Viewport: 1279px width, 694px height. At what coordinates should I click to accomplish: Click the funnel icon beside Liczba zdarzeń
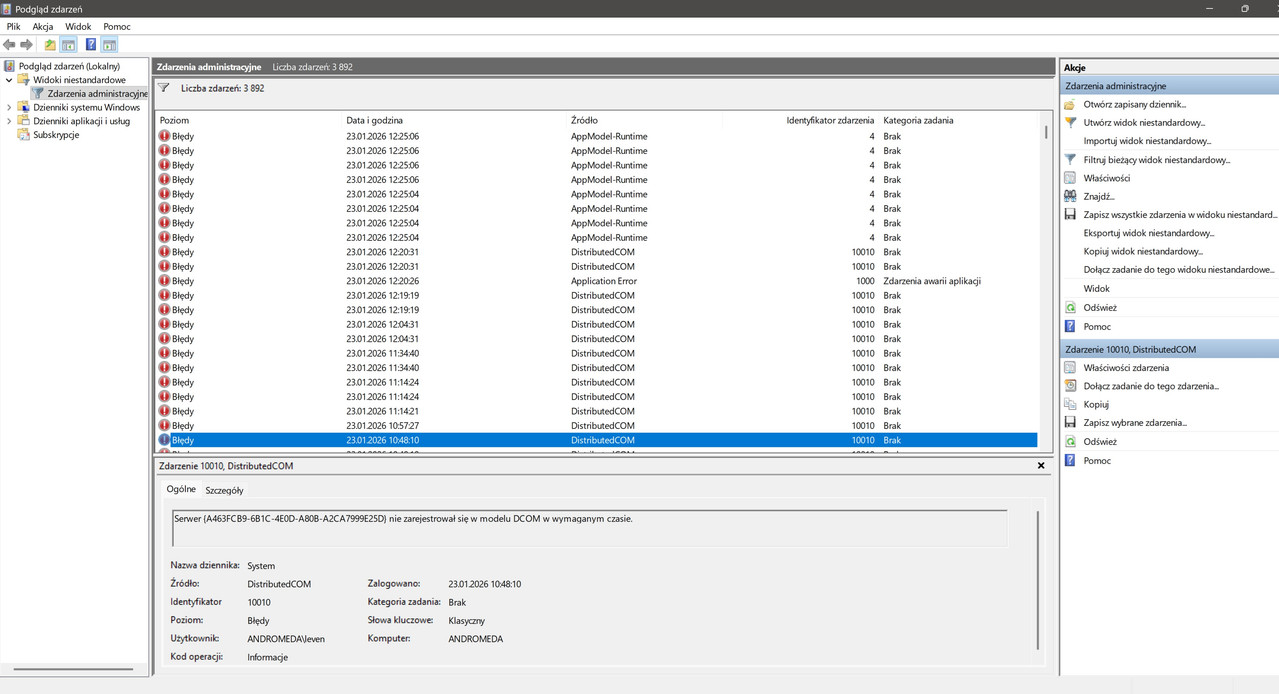pyautogui.click(x=164, y=88)
